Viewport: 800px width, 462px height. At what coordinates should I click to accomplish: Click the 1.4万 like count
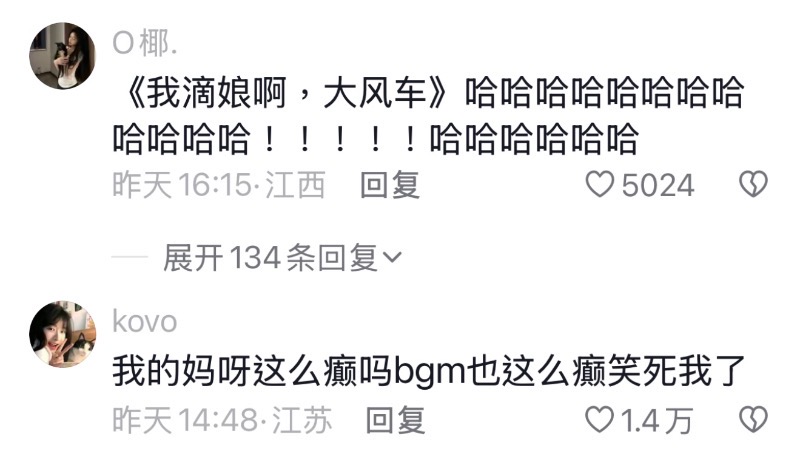coord(657,421)
